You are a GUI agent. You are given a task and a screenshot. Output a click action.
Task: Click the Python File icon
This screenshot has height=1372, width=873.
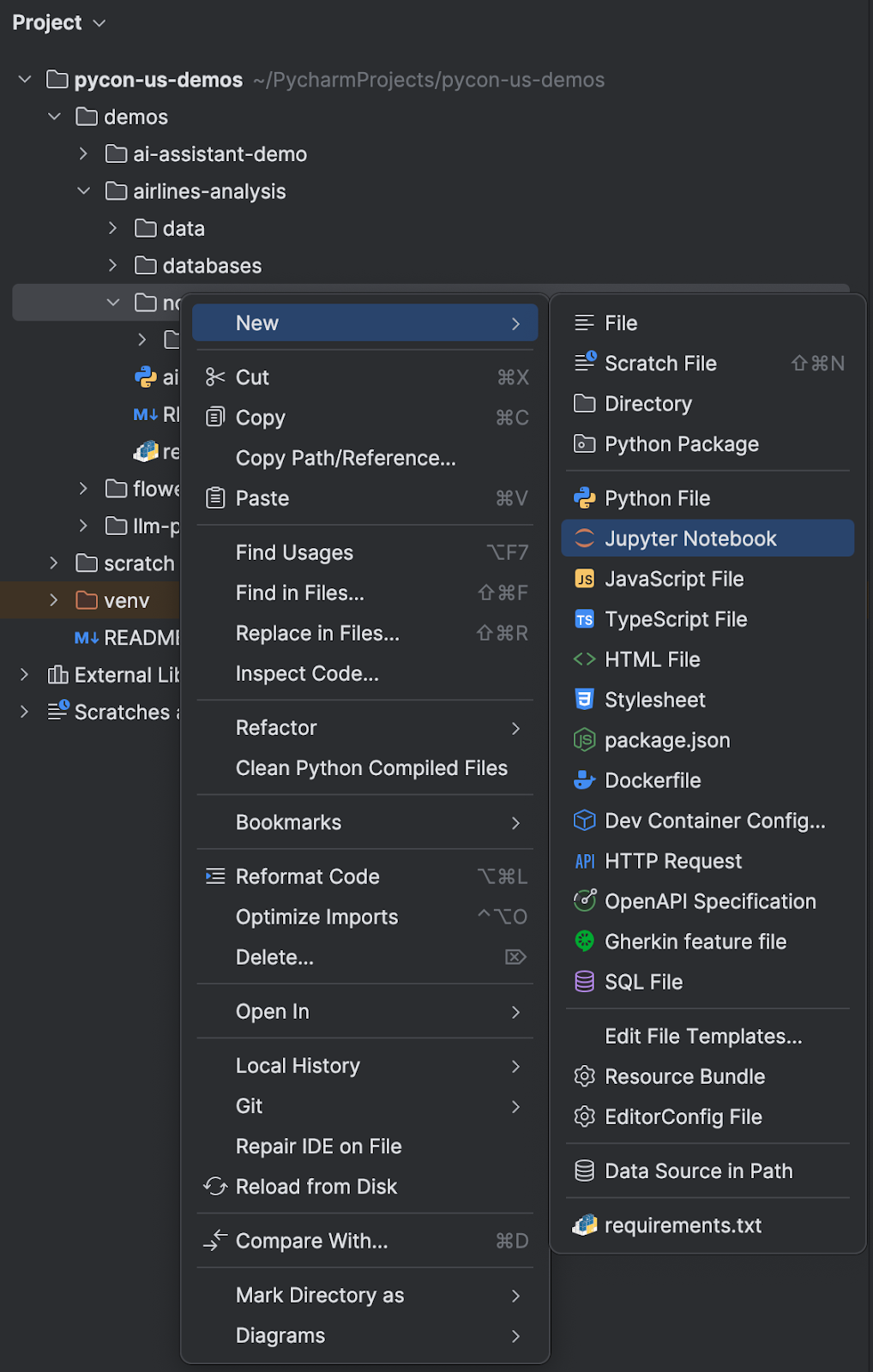pyautogui.click(x=584, y=498)
